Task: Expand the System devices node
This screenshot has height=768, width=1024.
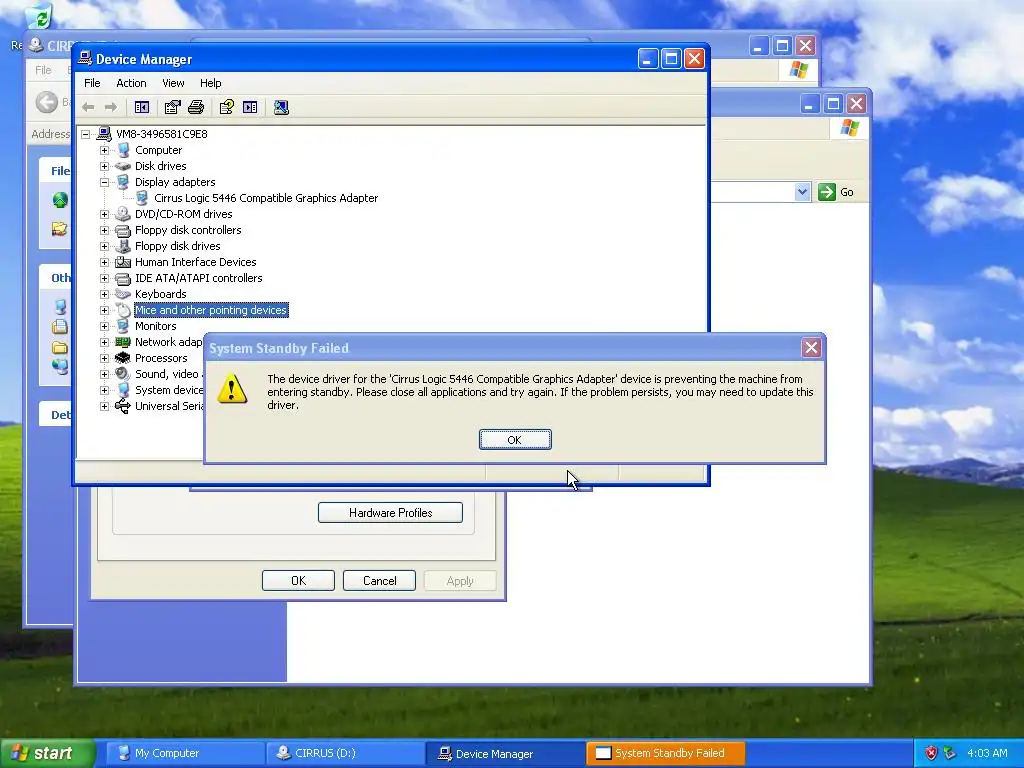Action: coord(104,391)
